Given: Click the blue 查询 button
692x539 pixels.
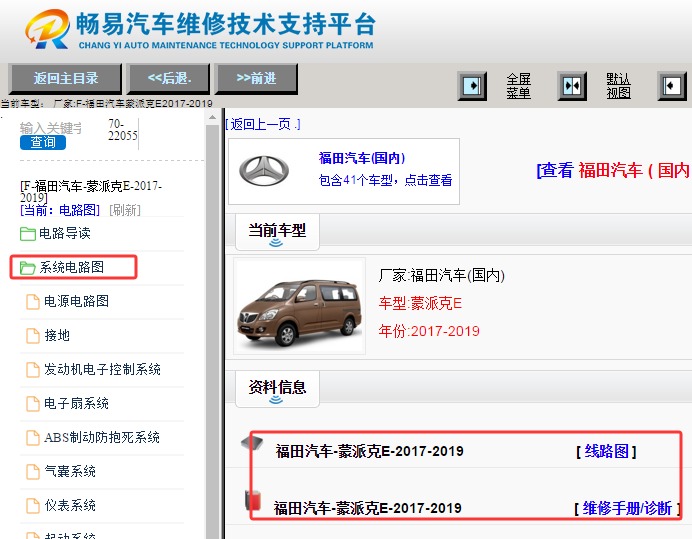Looking at the screenshot, I should click(43, 142).
